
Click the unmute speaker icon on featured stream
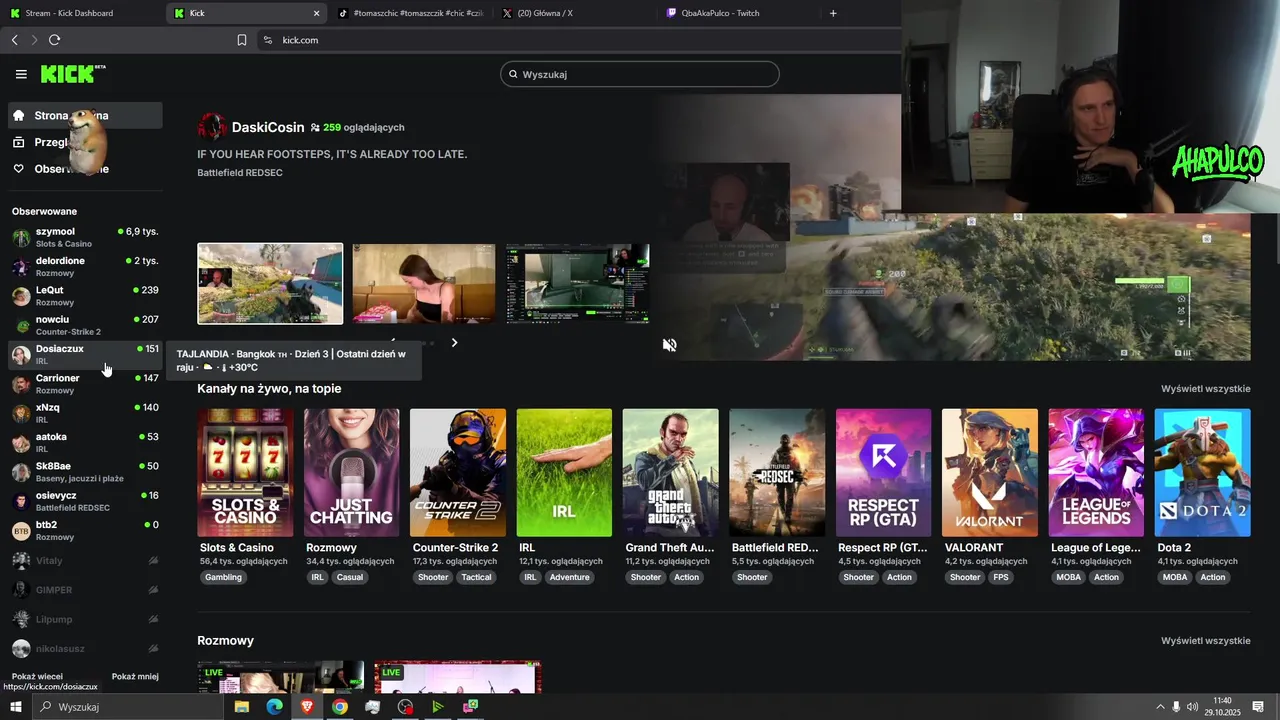pos(670,345)
